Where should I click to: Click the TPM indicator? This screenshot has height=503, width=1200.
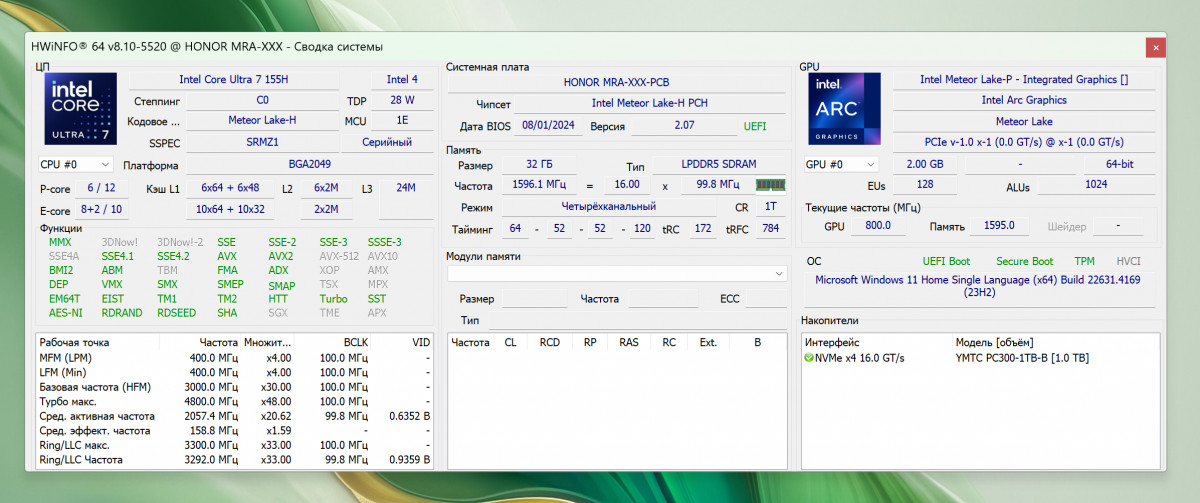[1084, 261]
